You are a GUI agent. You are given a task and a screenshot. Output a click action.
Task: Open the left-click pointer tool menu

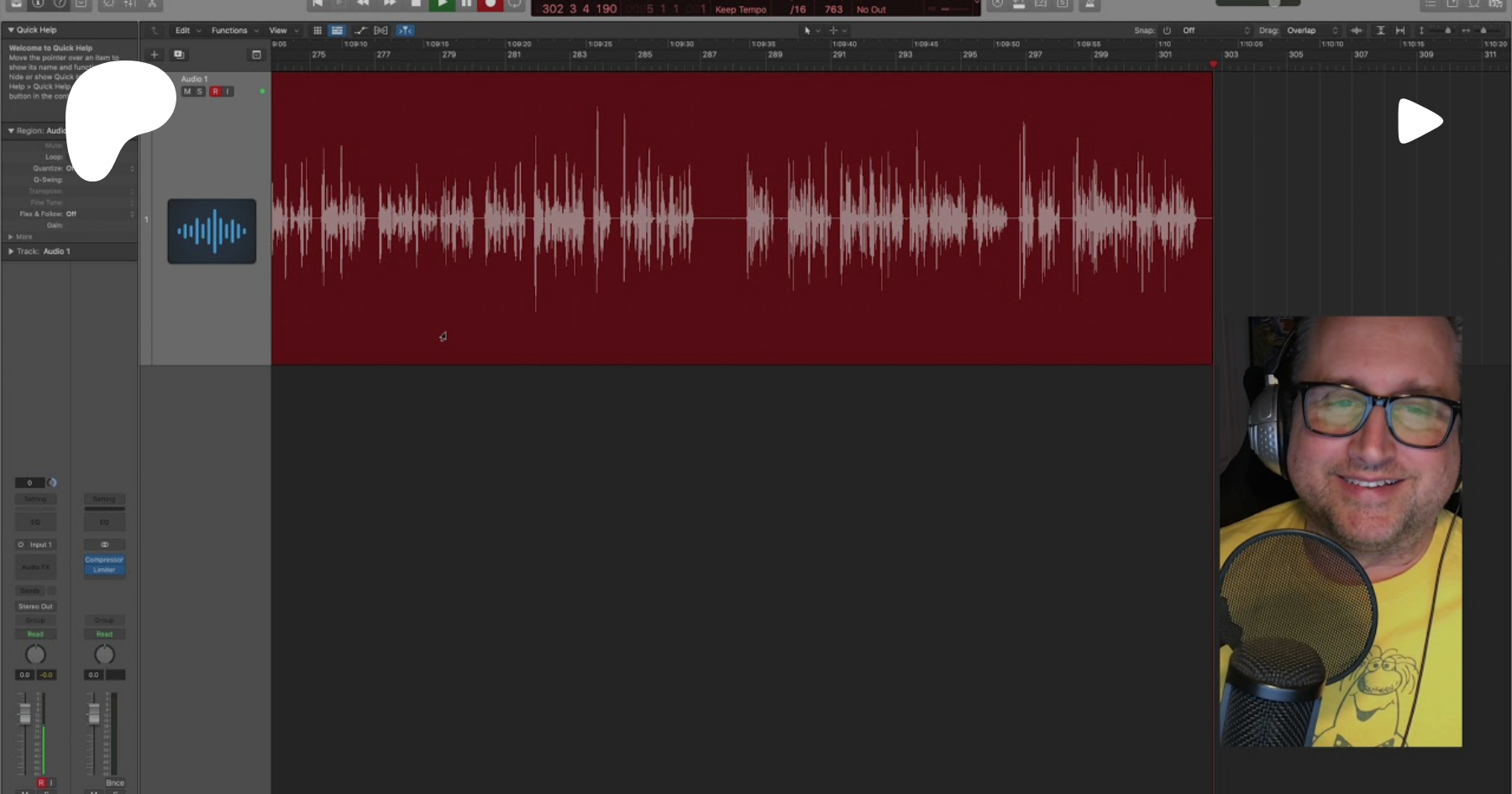coord(811,30)
